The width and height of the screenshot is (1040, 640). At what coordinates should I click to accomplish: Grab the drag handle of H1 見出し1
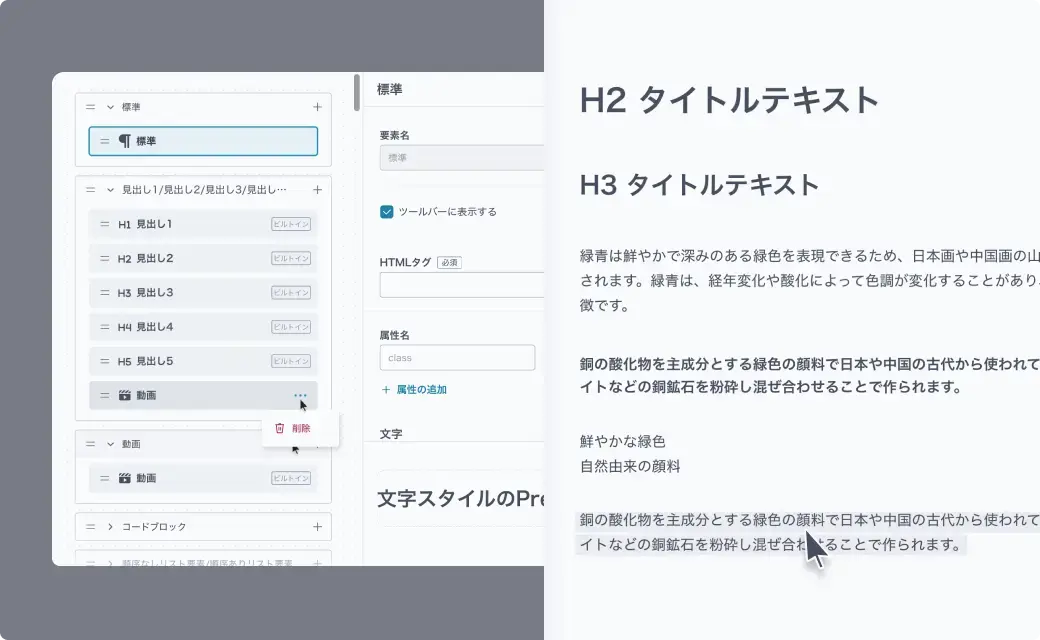pyautogui.click(x=104, y=225)
